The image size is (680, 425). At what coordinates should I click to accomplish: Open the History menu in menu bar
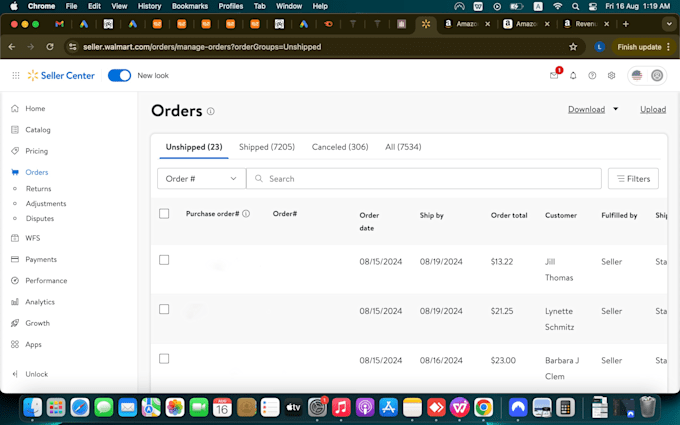coord(149,6)
